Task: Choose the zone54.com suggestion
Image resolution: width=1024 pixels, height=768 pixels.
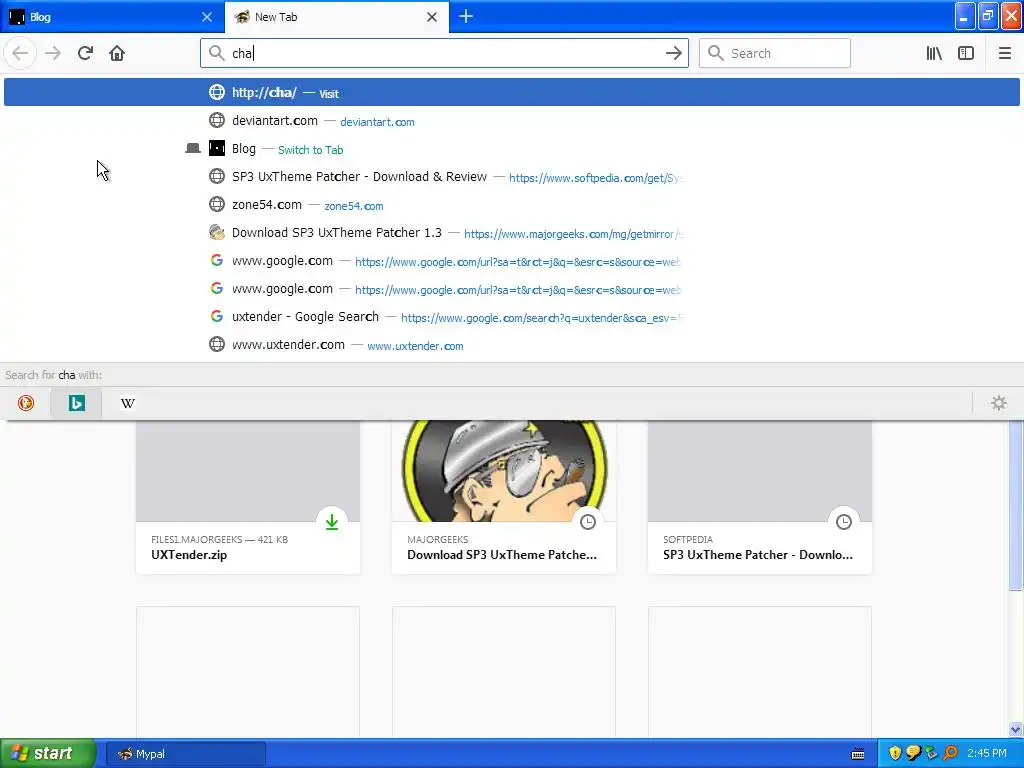Action: click(512, 205)
